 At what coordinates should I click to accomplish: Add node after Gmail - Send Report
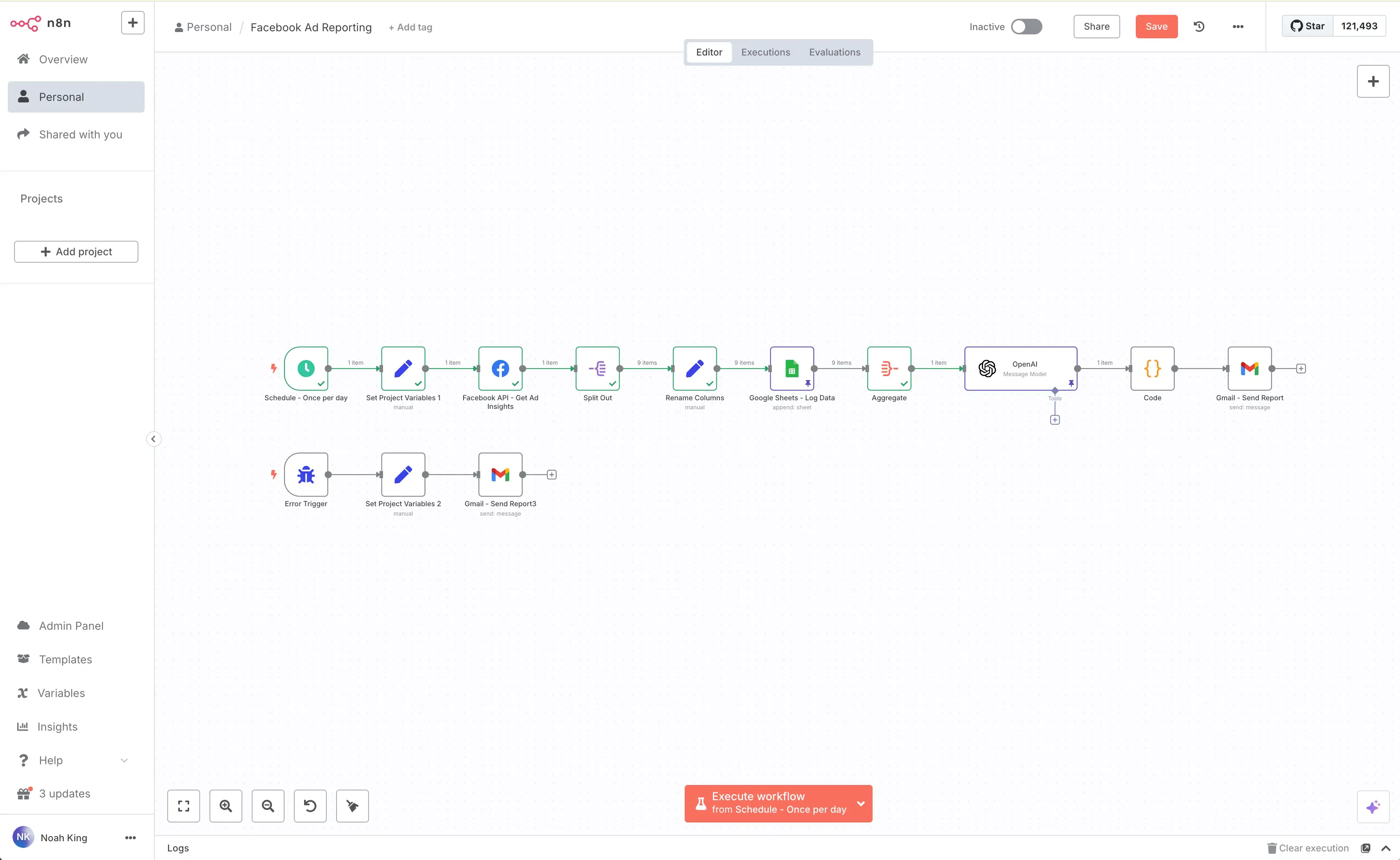coord(1301,369)
